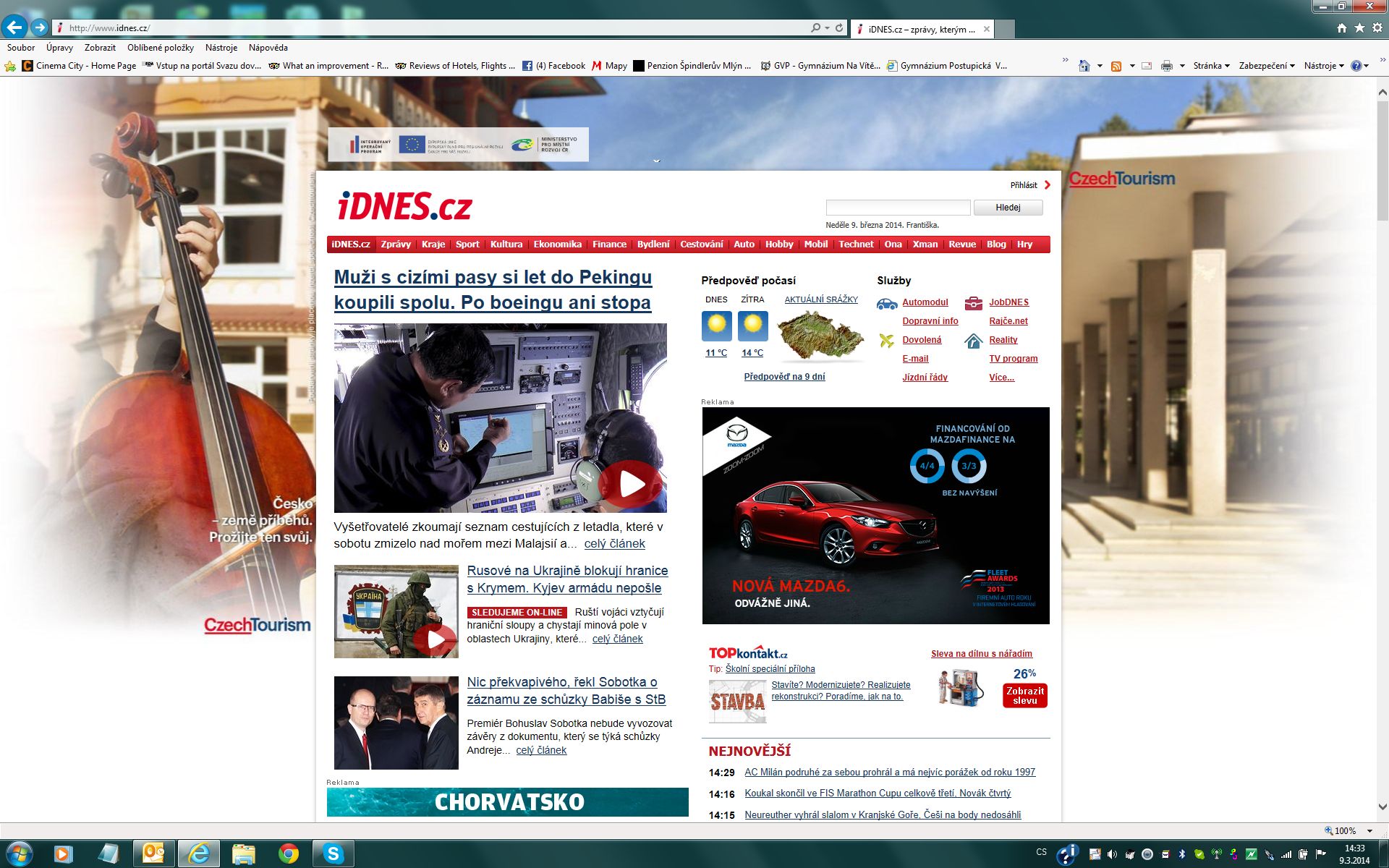Viewport: 1389px width, 868px height.
Task: Open the AC Milán news item
Action: (890, 773)
